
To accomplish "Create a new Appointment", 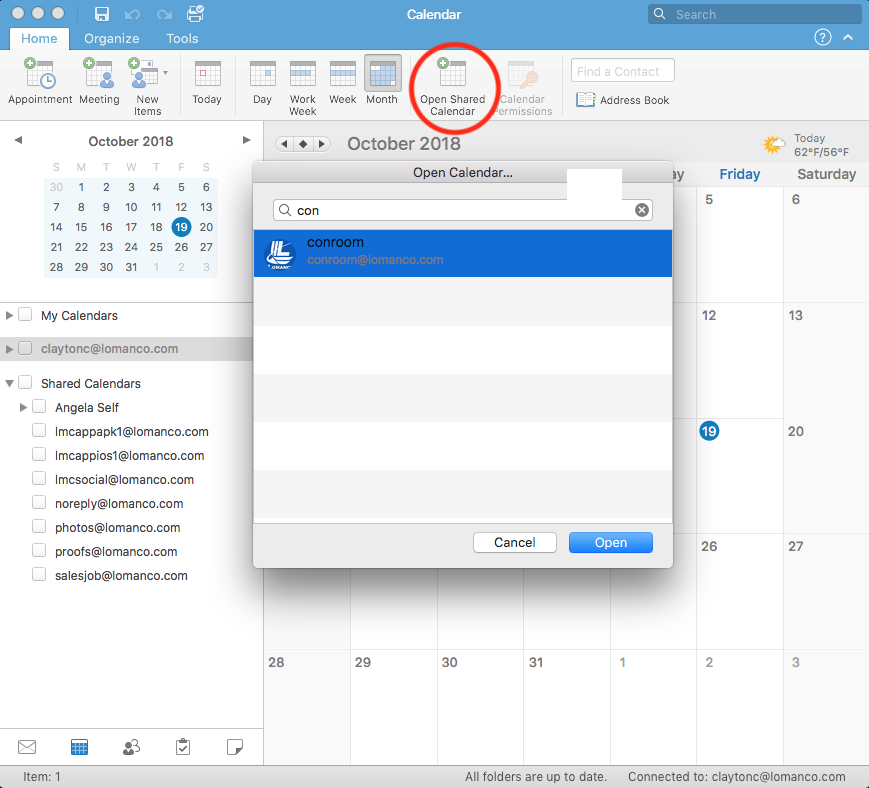I will 40,81.
